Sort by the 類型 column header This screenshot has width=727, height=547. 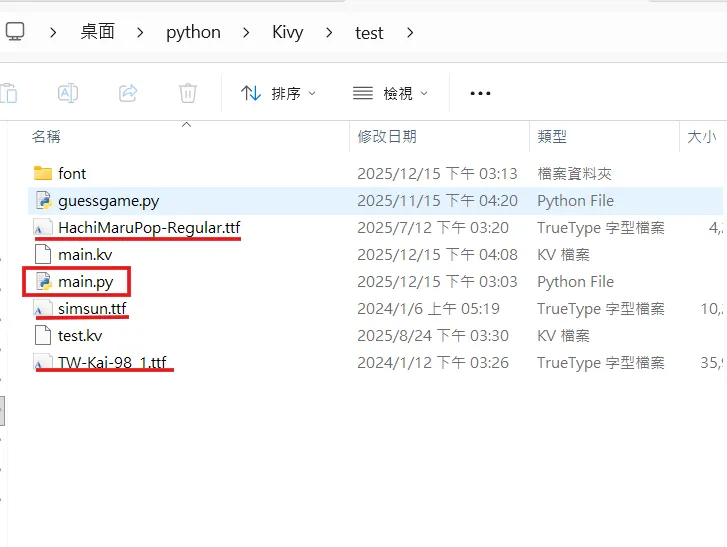[x=552, y=137]
